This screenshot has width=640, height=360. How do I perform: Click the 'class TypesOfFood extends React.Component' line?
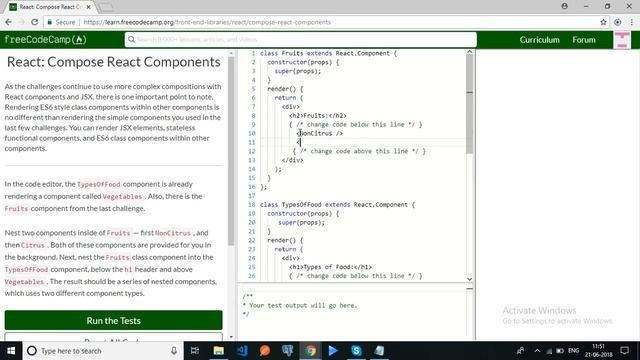coord(337,204)
